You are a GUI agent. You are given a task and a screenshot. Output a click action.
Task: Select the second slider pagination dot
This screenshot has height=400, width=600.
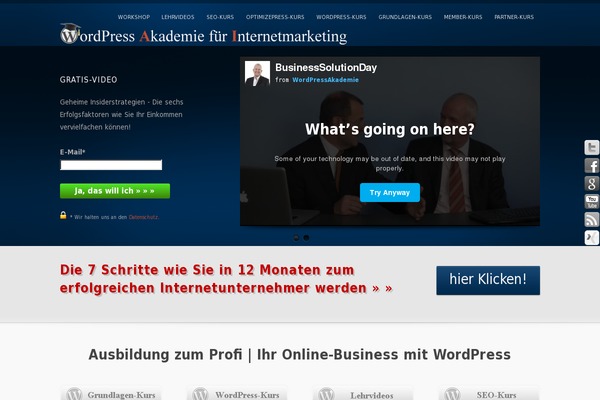point(306,238)
